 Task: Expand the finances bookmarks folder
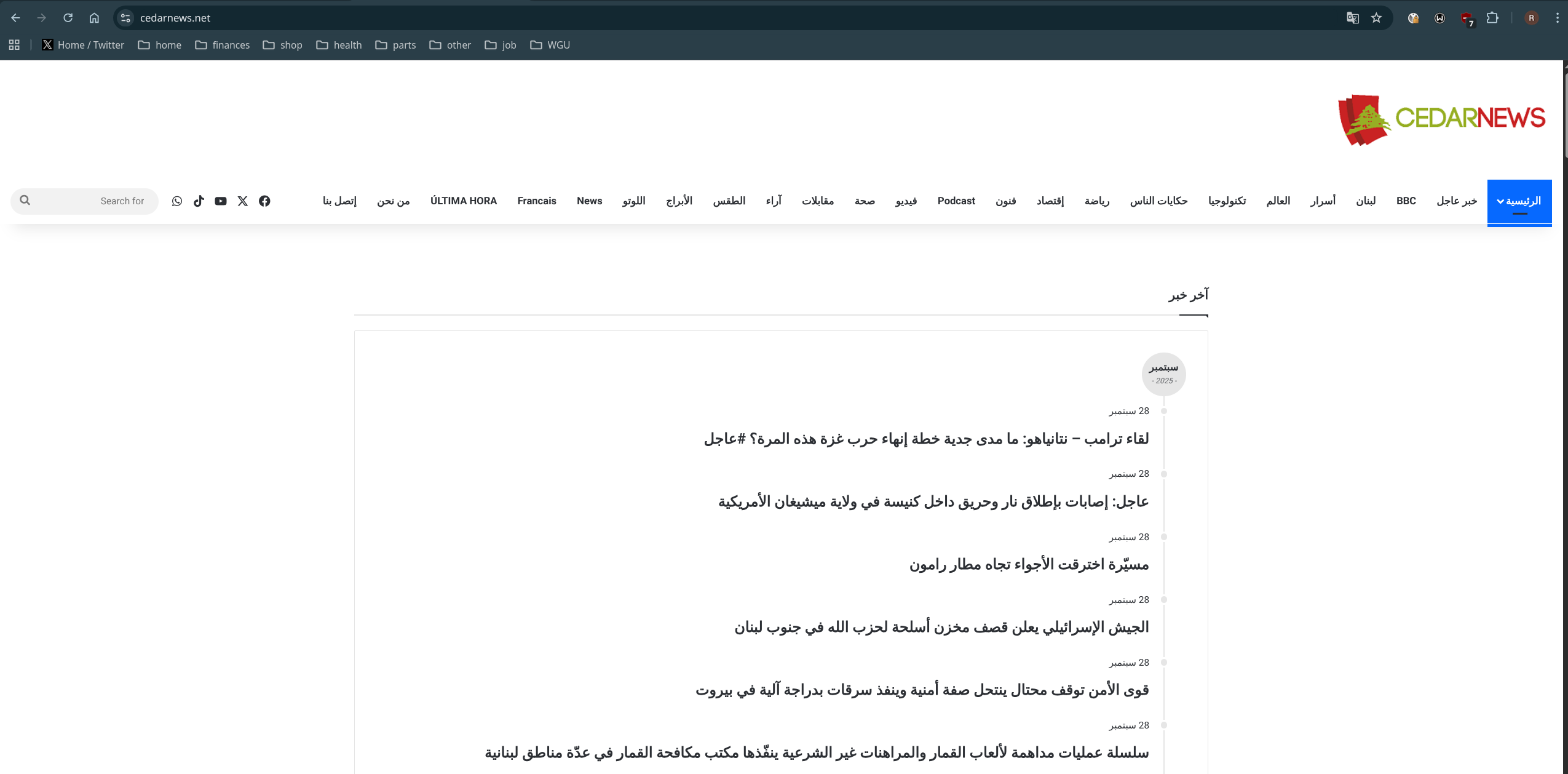pyautogui.click(x=223, y=45)
